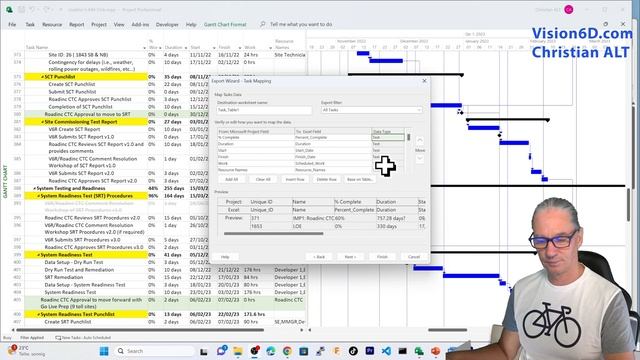Collapse the System Readiness Test Punchlist summary

[39, 314]
